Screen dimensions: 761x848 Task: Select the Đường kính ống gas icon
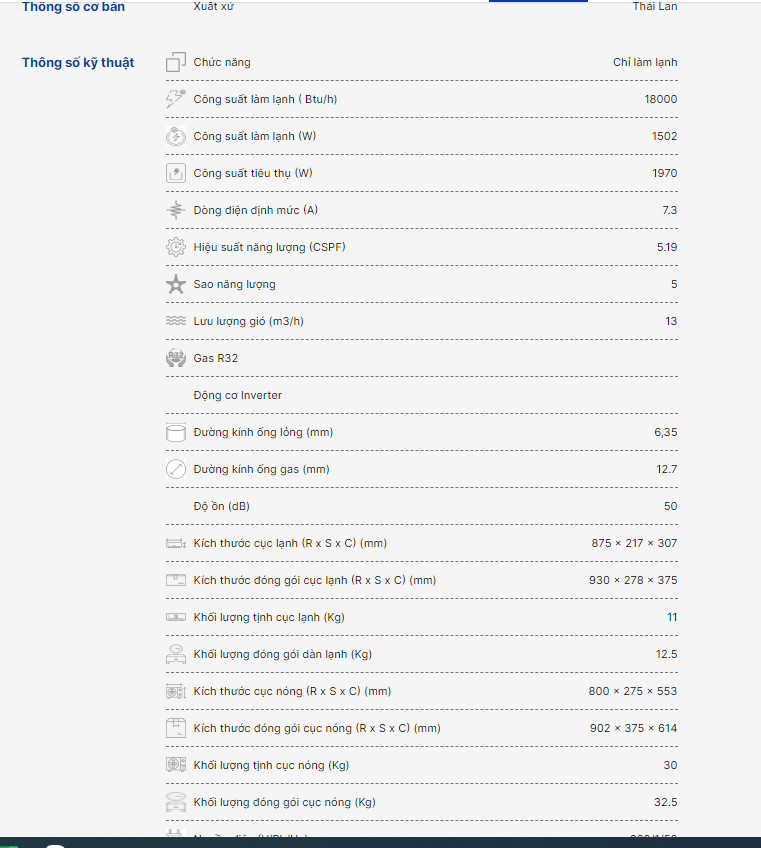point(176,469)
